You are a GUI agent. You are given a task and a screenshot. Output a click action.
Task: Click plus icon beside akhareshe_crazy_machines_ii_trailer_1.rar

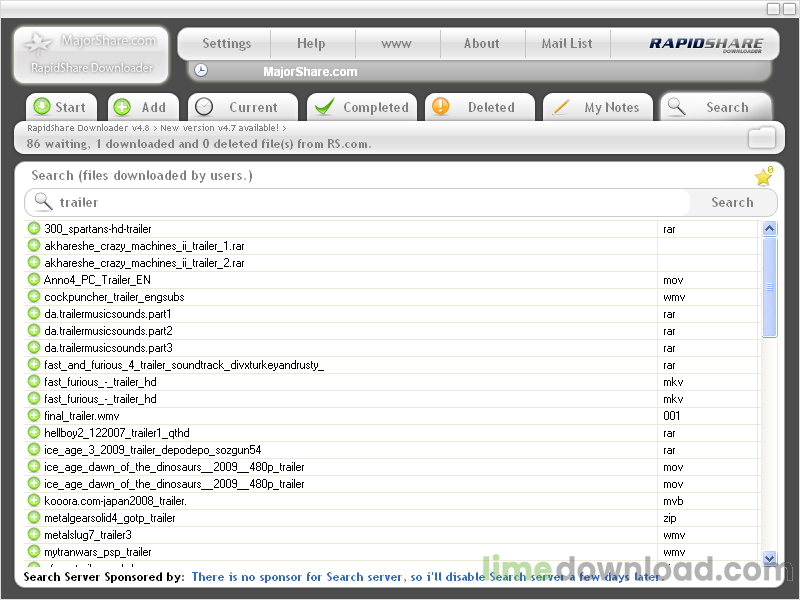click(x=34, y=245)
